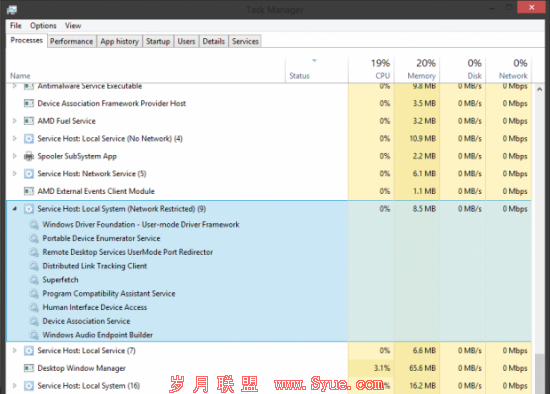
Task: Click the 3.1% CPU value
Action: (382, 368)
